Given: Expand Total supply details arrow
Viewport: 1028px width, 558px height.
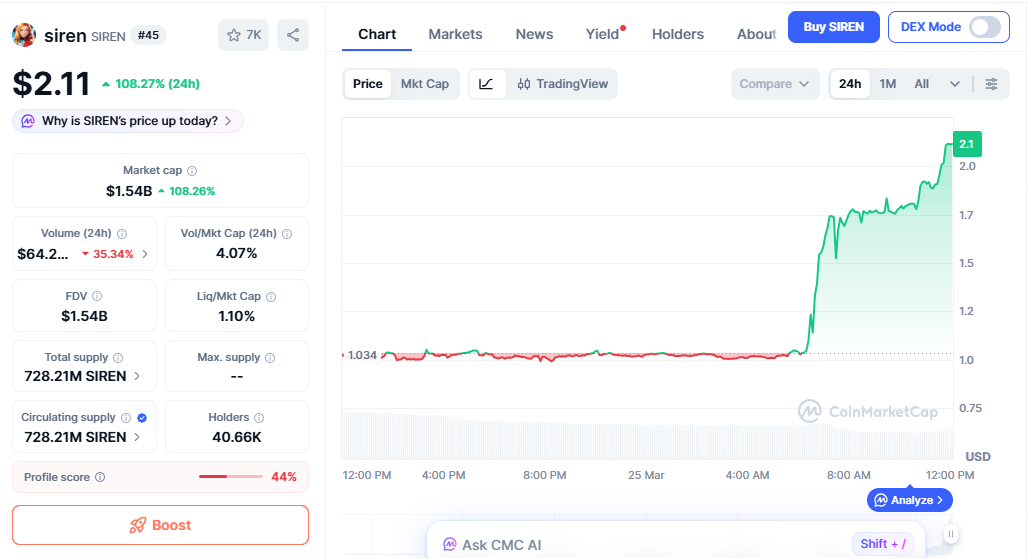Looking at the screenshot, I should point(137,377).
